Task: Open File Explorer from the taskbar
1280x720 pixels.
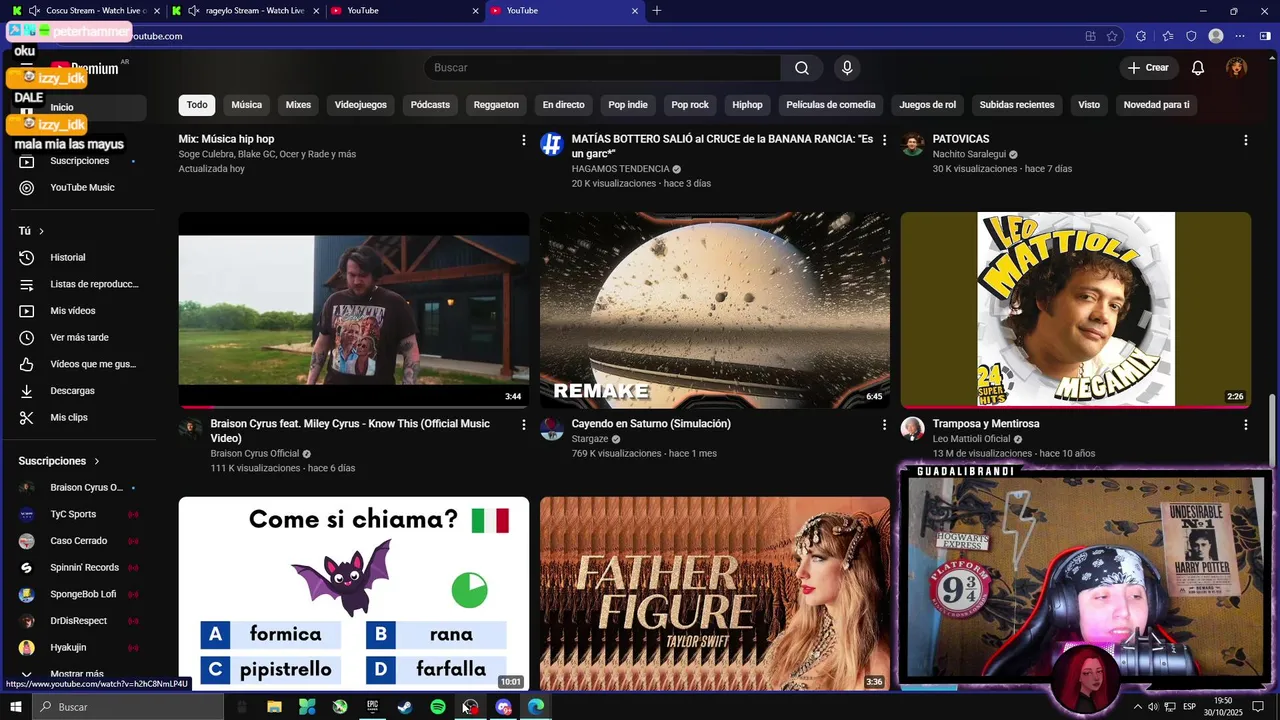Action: [274, 707]
